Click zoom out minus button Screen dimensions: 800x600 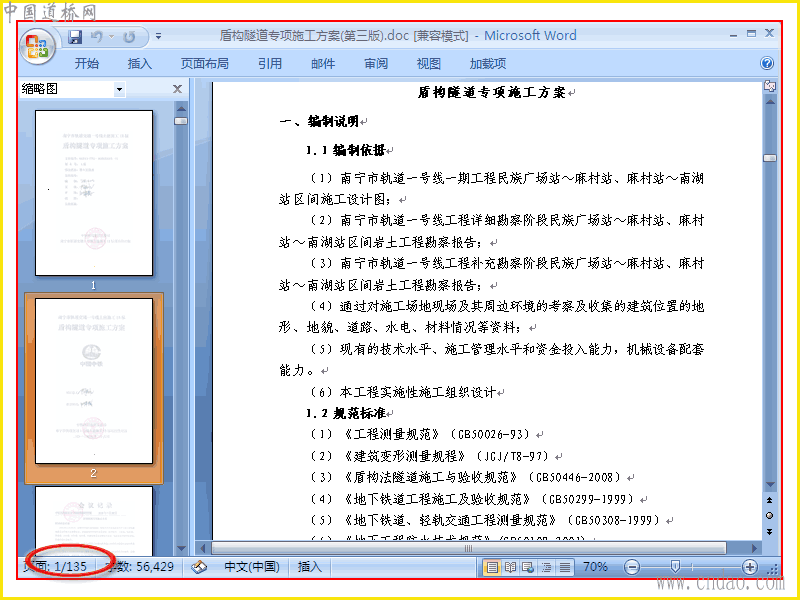click(x=632, y=567)
